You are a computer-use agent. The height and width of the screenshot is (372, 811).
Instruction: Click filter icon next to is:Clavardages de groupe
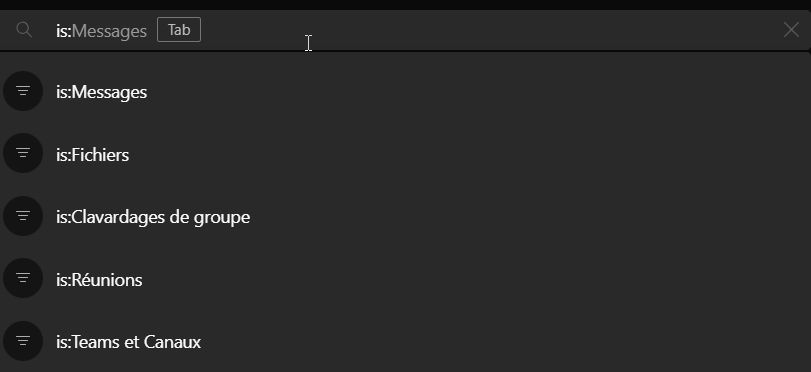(x=23, y=216)
